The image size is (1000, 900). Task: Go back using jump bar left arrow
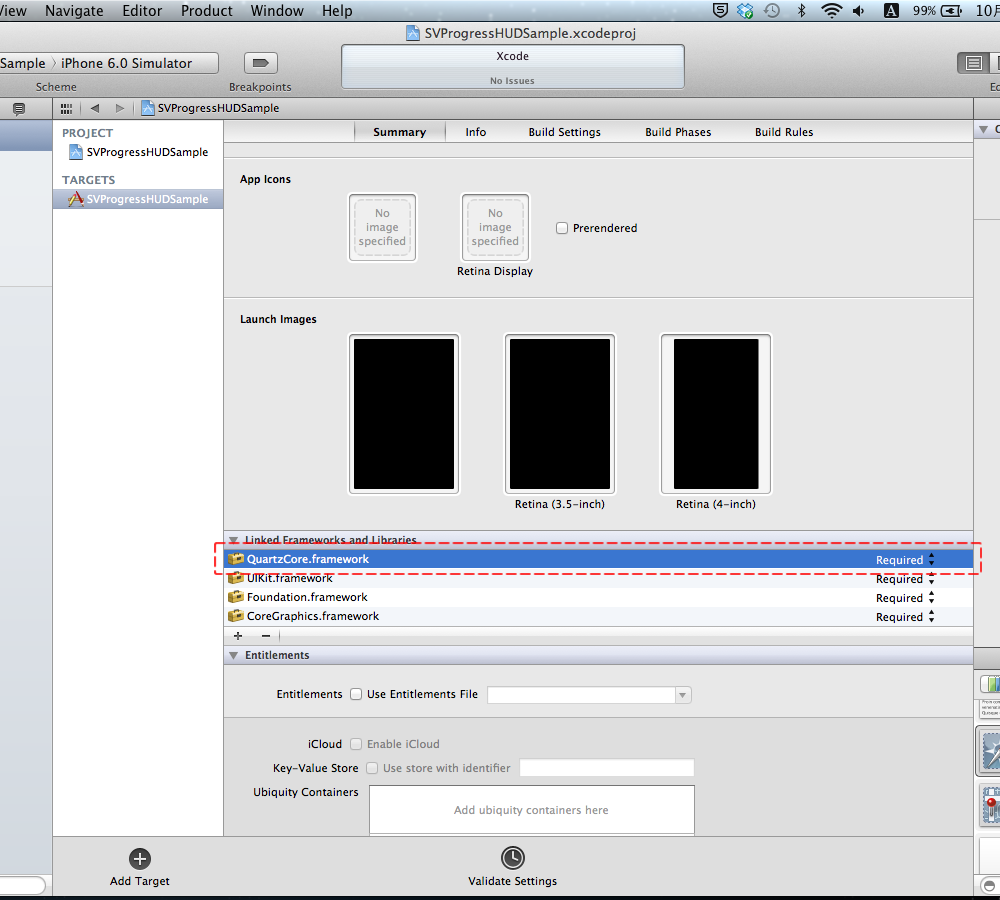point(95,108)
